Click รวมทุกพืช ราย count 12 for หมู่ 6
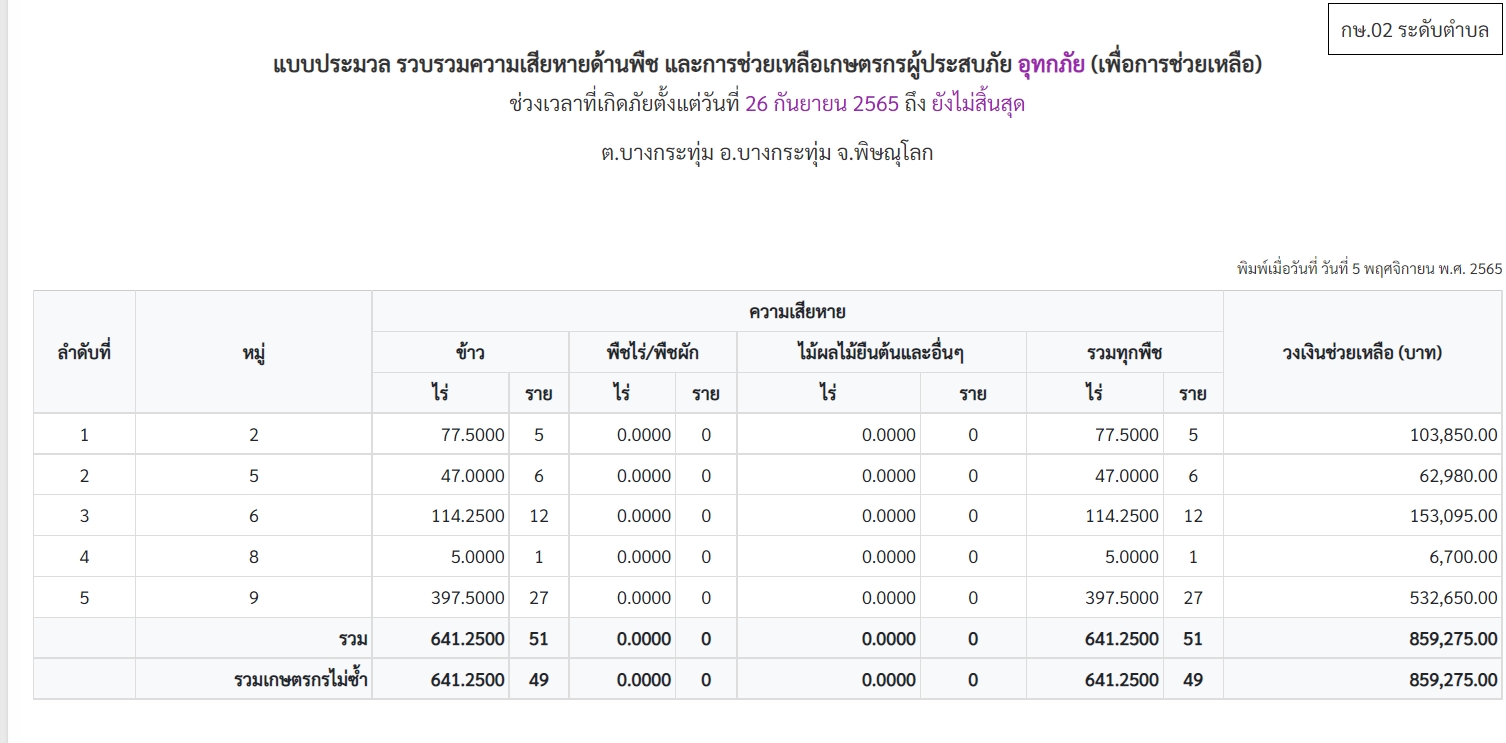1506x743 pixels. pyautogui.click(x=1193, y=516)
